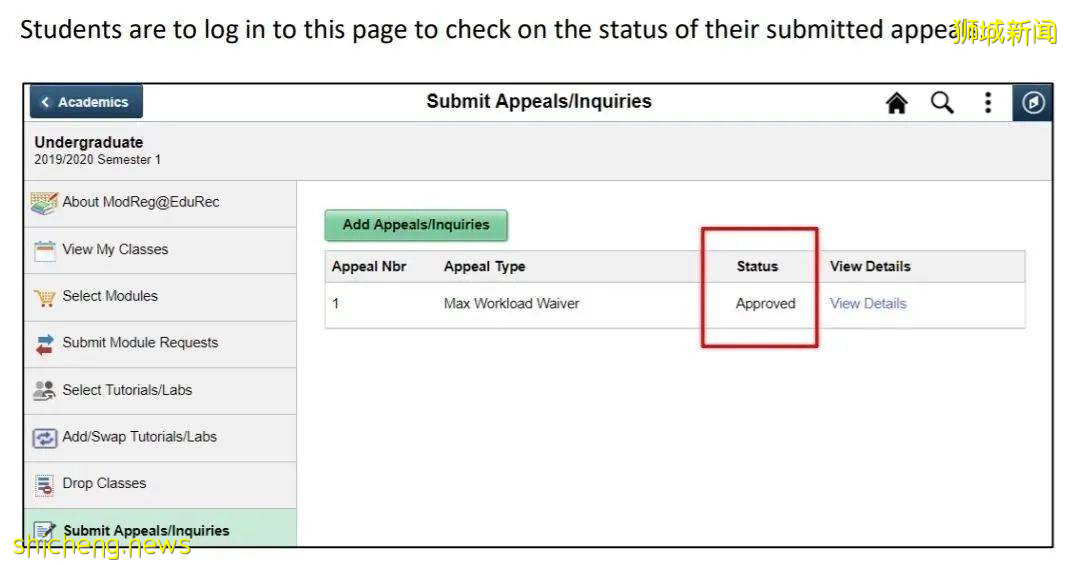This screenshot has height=565, width=1072.
Task: Go back using the Academics button
Action: [86, 102]
